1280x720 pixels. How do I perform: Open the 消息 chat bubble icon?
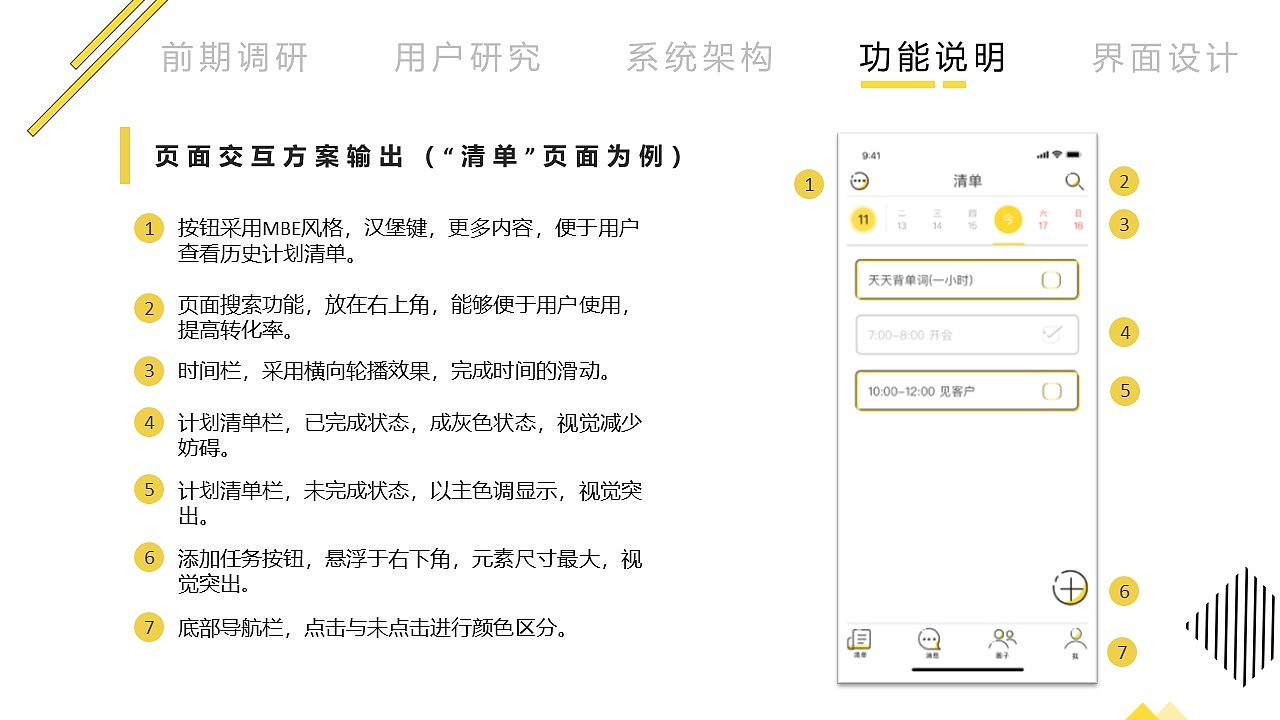[928, 639]
